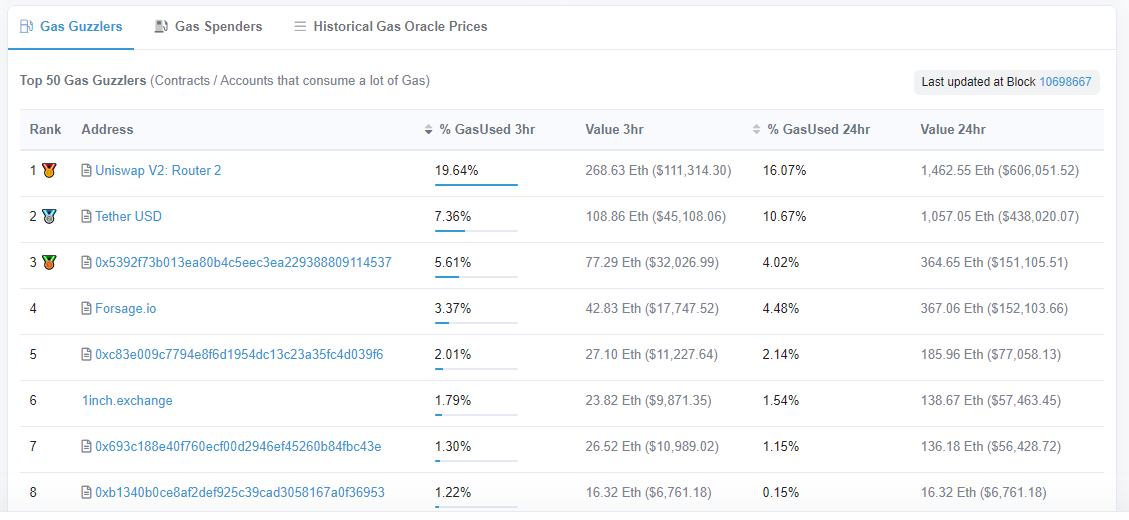This screenshot has height=520, width=1129.
Task: Open address 0xb1340b0ce8af2def925c39cad3058167a0f36953
Action: pos(240,493)
